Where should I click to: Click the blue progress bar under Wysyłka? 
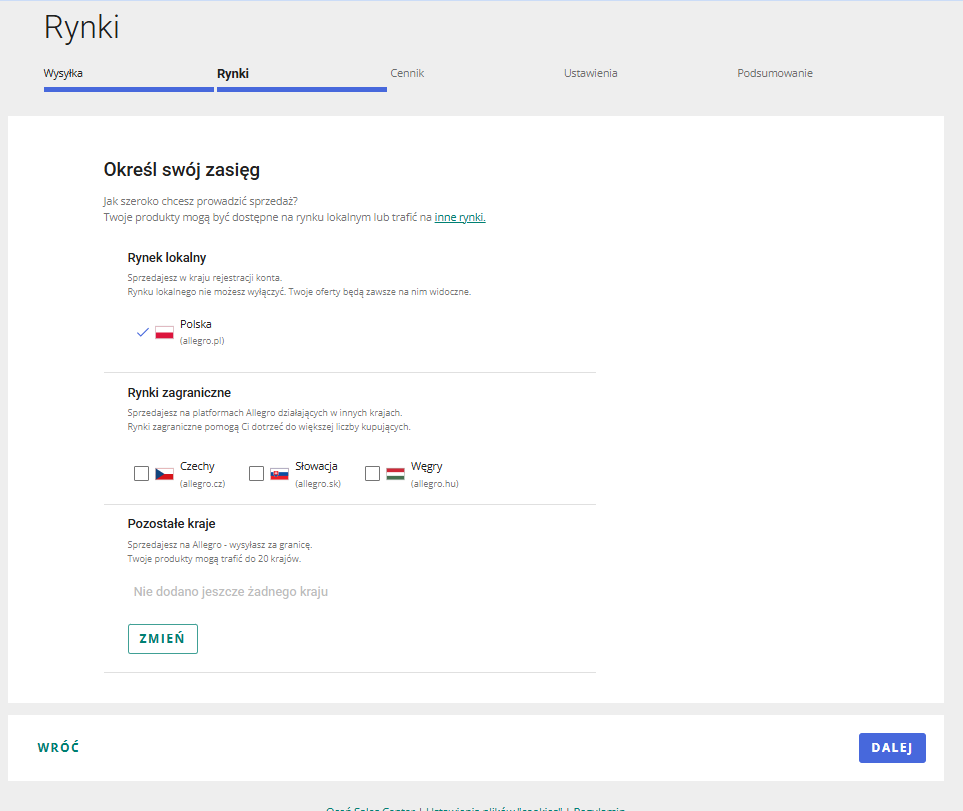[128, 89]
